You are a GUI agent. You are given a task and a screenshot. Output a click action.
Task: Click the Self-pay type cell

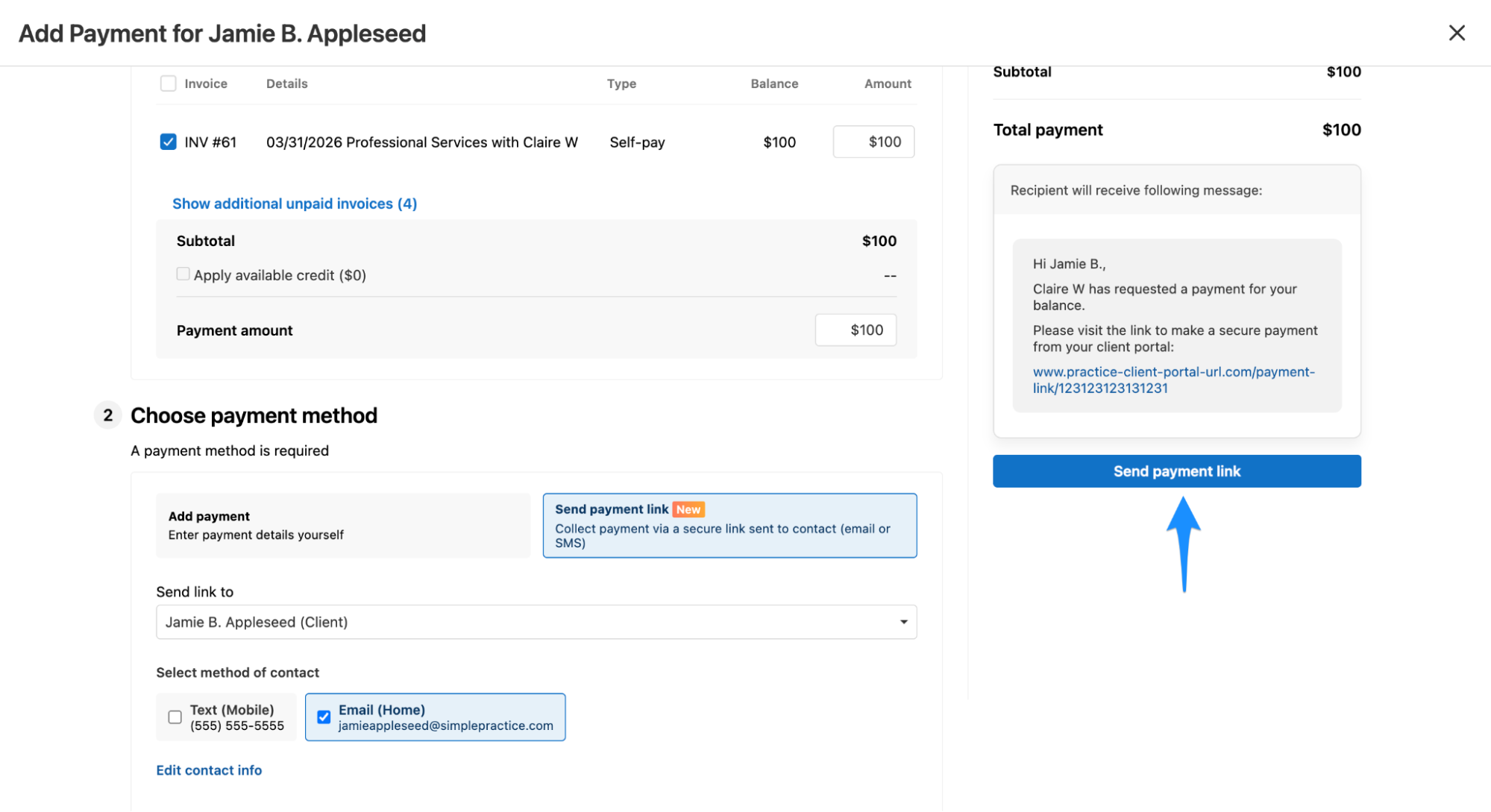tap(637, 142)
